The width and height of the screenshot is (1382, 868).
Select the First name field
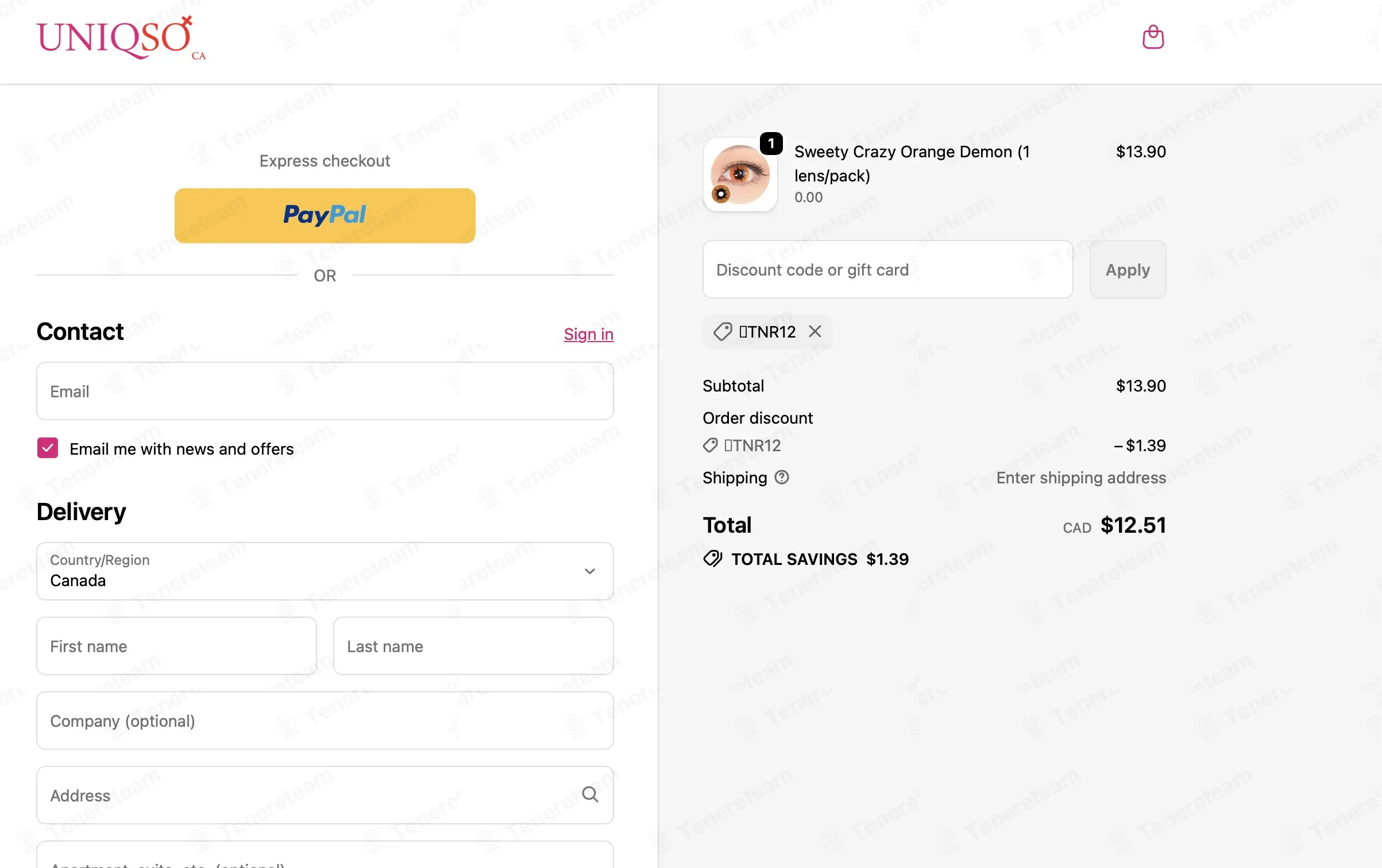176,646
